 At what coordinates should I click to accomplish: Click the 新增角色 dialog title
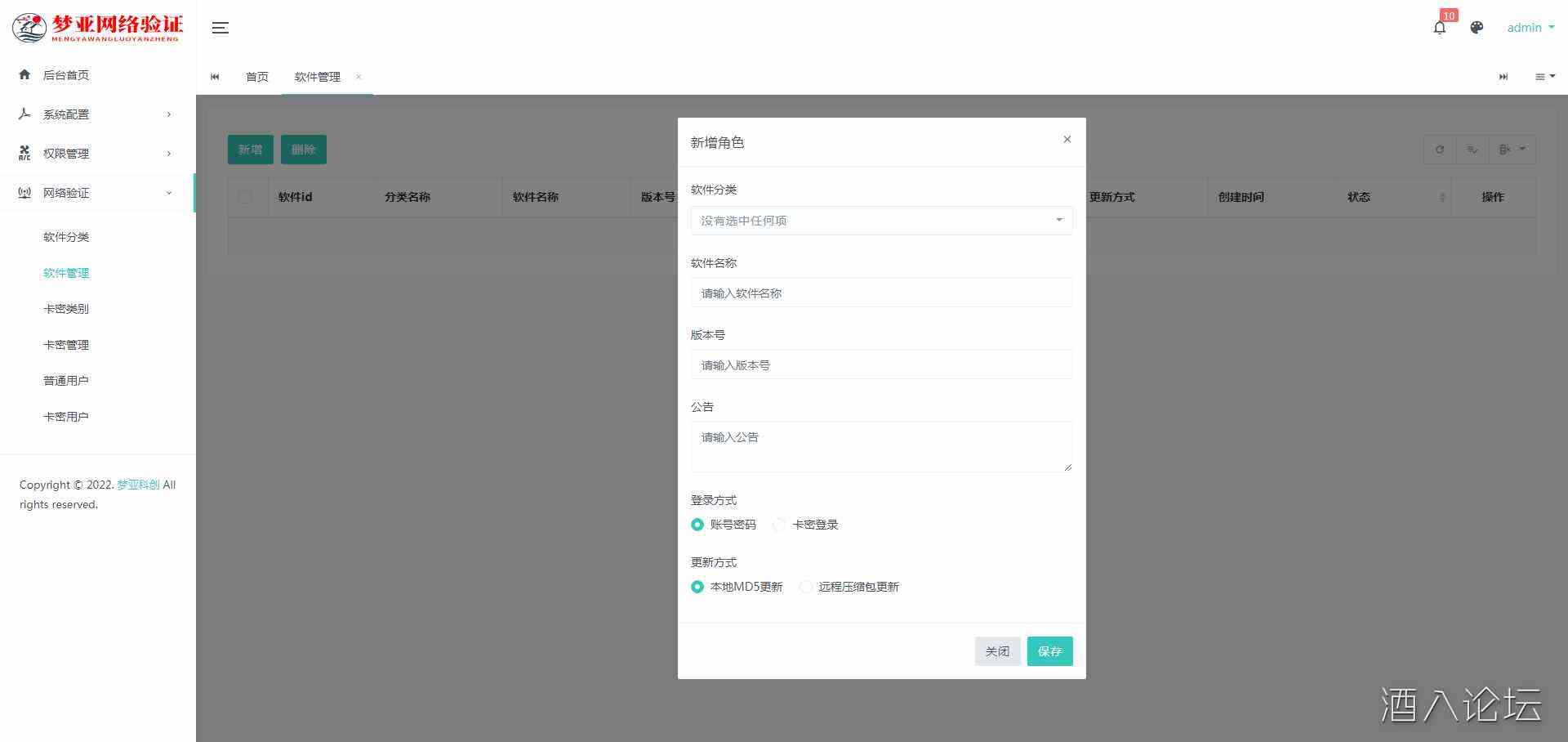pos(717,142)
